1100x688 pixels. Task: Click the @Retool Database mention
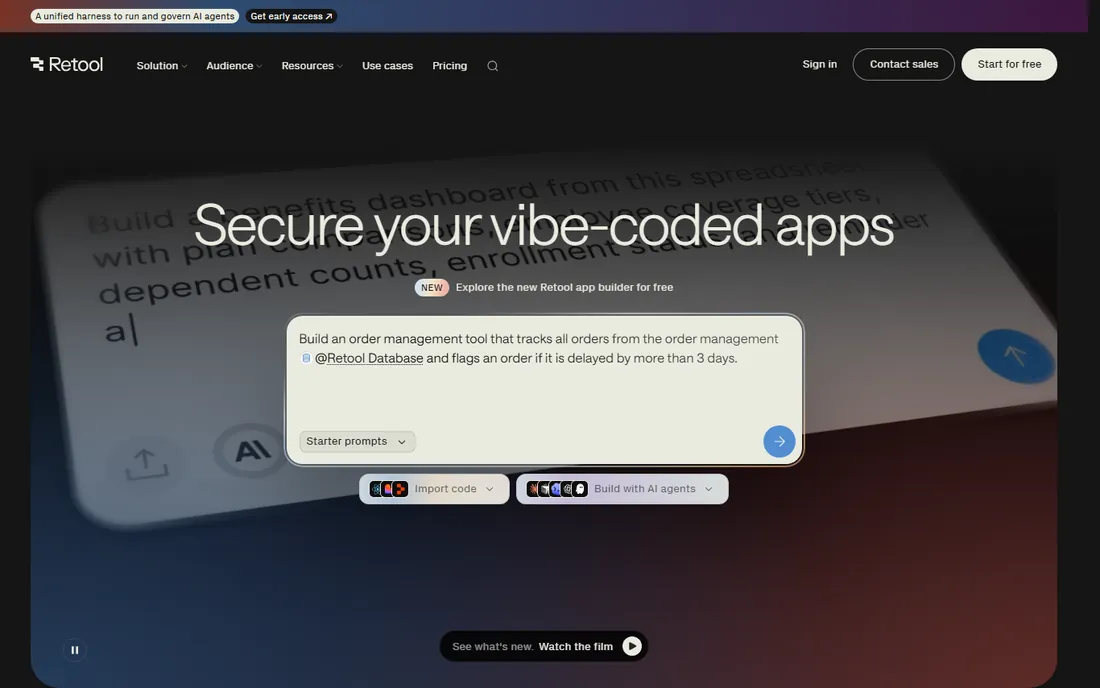[369, 358]
